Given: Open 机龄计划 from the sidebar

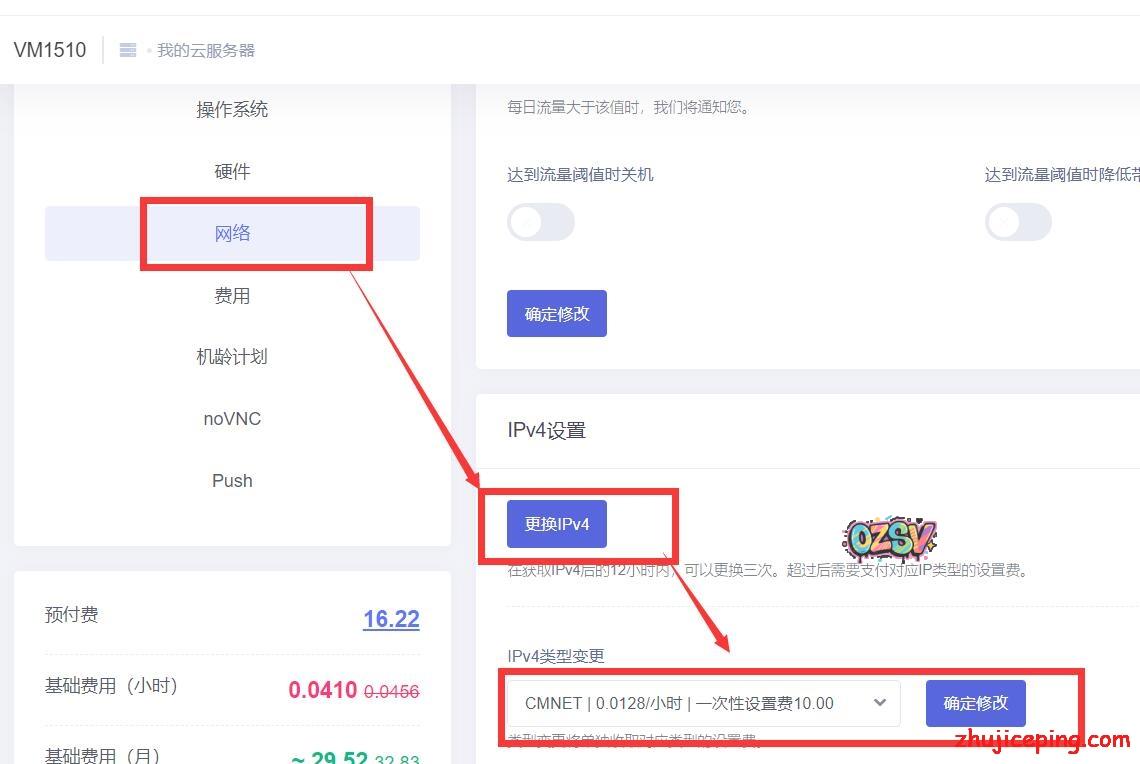Looking at the screenshot, I should coord(232,357).
